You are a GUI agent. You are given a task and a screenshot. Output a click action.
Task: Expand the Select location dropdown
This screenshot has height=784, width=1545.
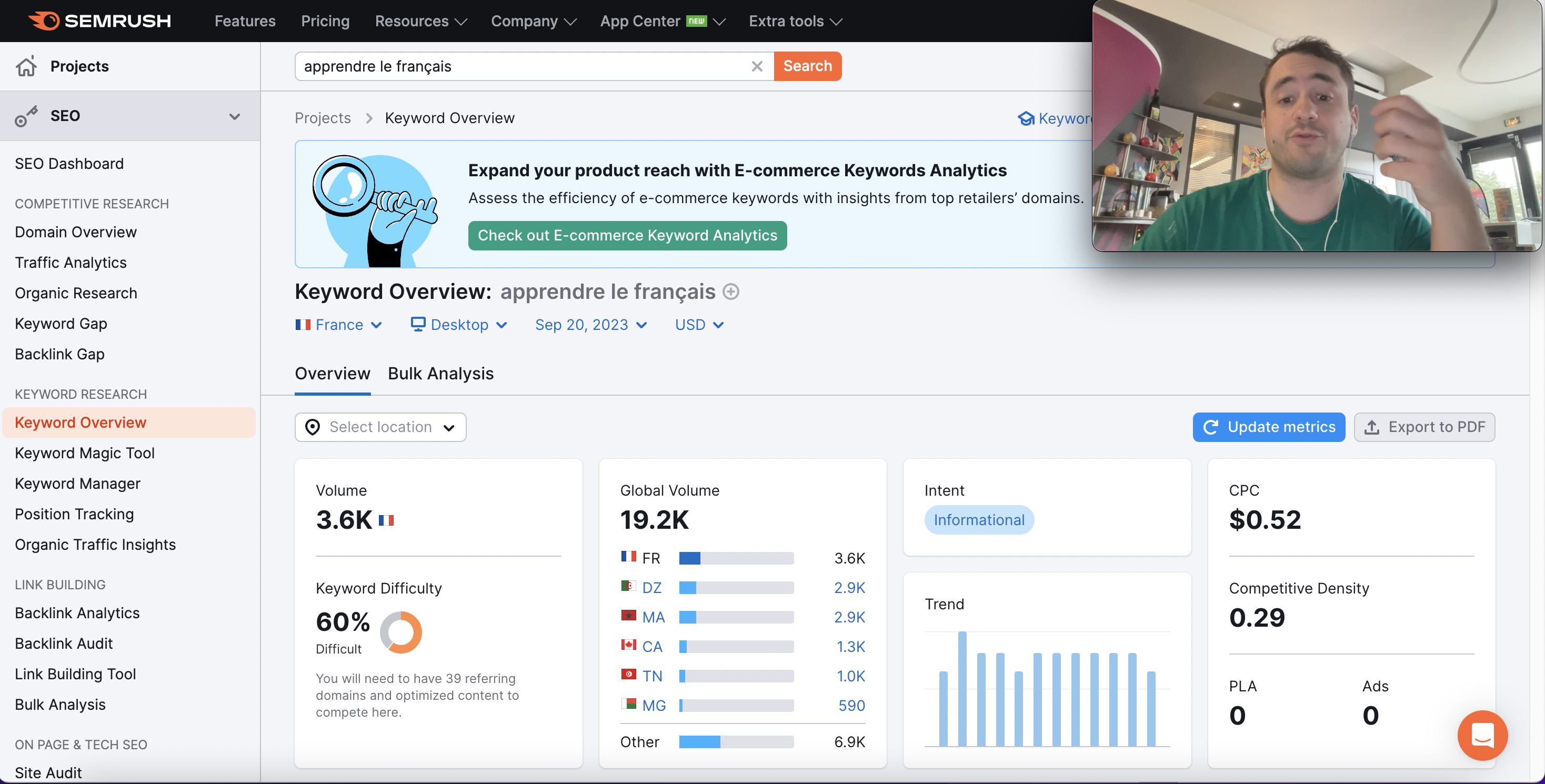pos(380,427)
